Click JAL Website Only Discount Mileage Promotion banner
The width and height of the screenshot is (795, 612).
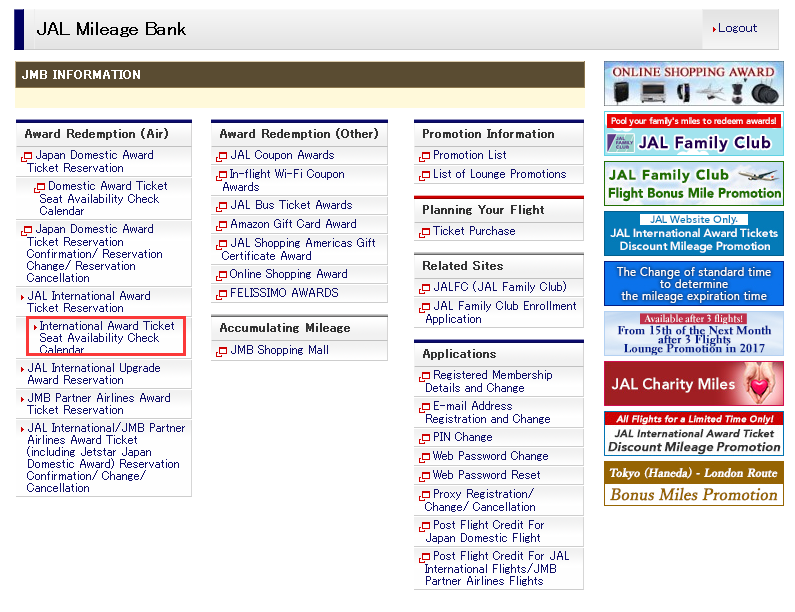coord(694,233)
